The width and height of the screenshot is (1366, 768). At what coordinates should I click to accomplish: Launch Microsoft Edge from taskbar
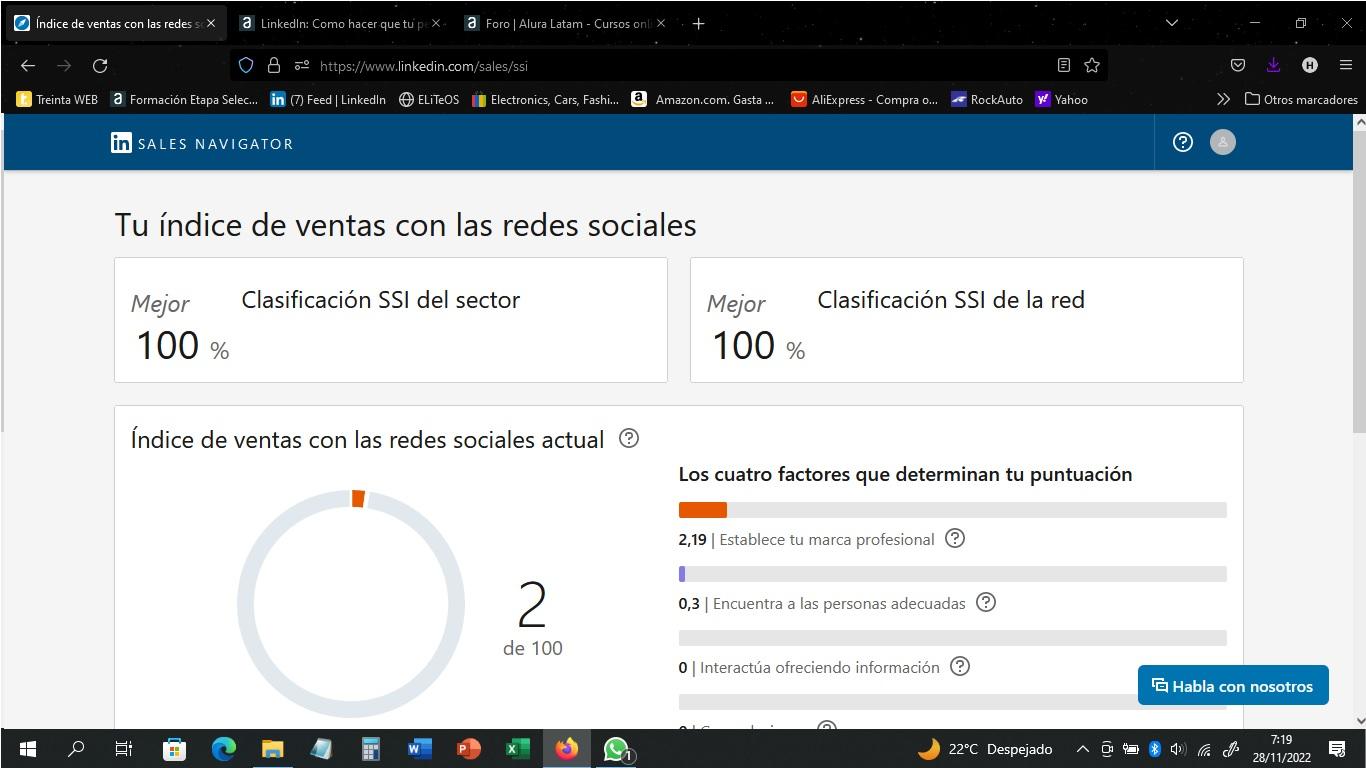coord(223,748)
